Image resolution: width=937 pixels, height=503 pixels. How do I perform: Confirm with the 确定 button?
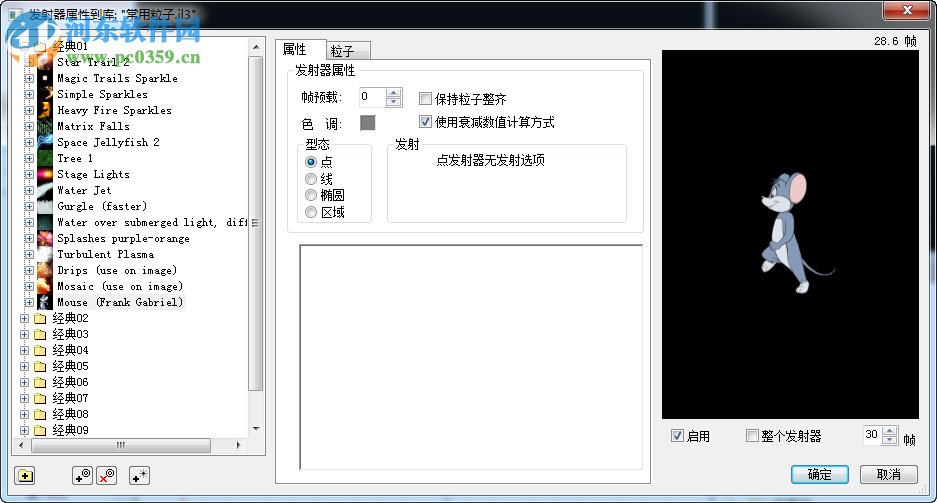coord(820,474)
